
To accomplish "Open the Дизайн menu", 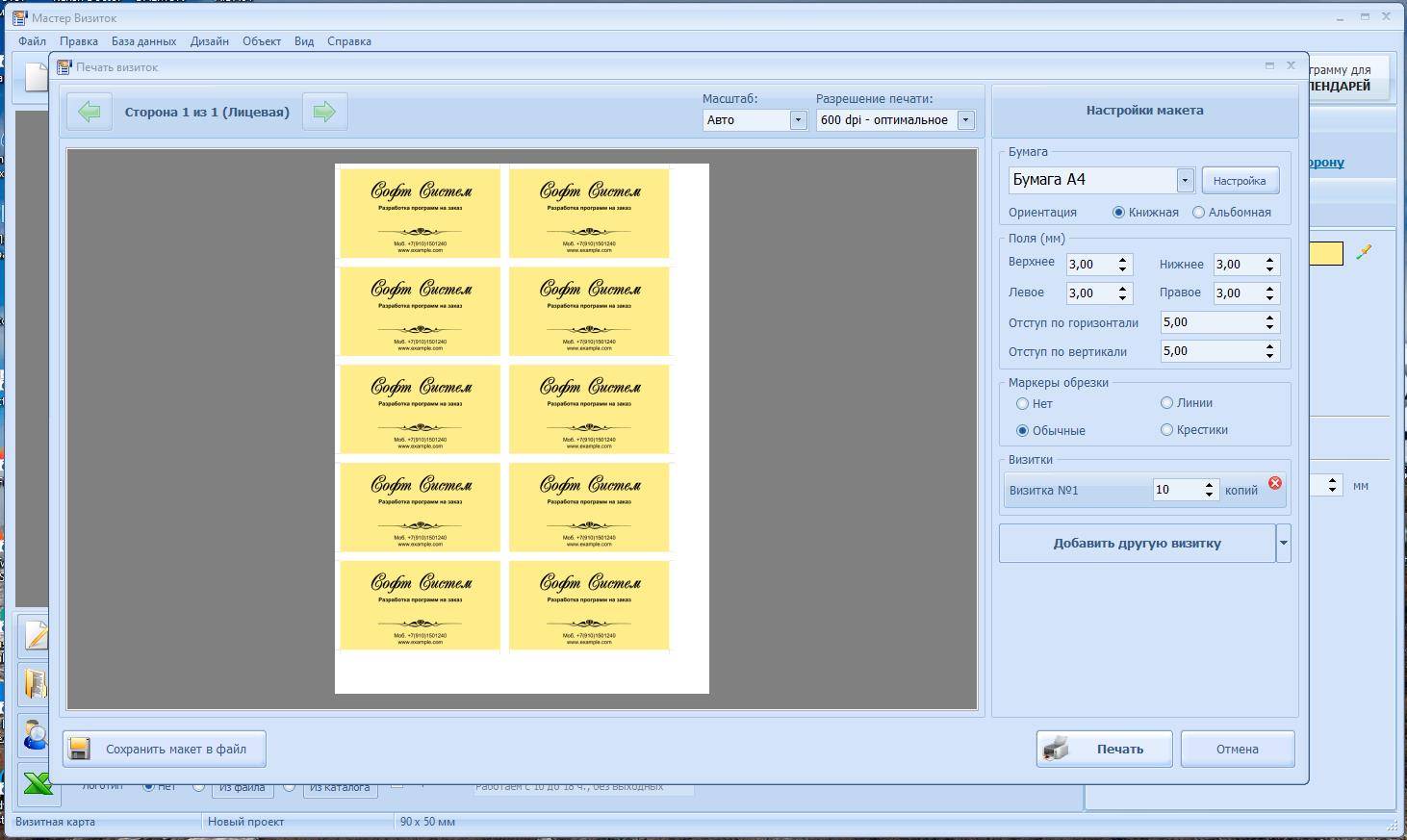I will [x=209, y=41].
